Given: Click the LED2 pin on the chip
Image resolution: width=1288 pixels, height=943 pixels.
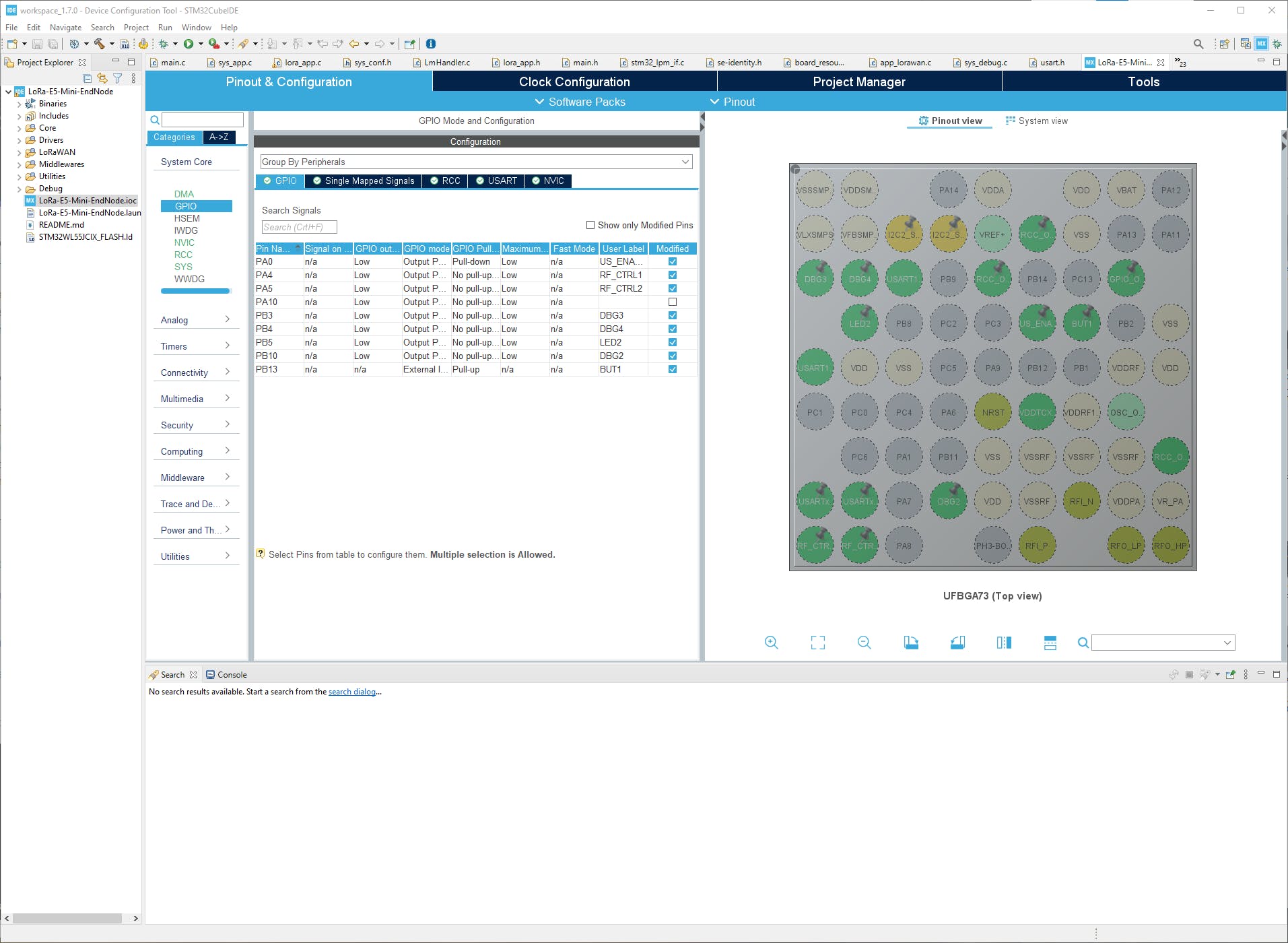Looking at the screenshot, I should click(860, 323).
